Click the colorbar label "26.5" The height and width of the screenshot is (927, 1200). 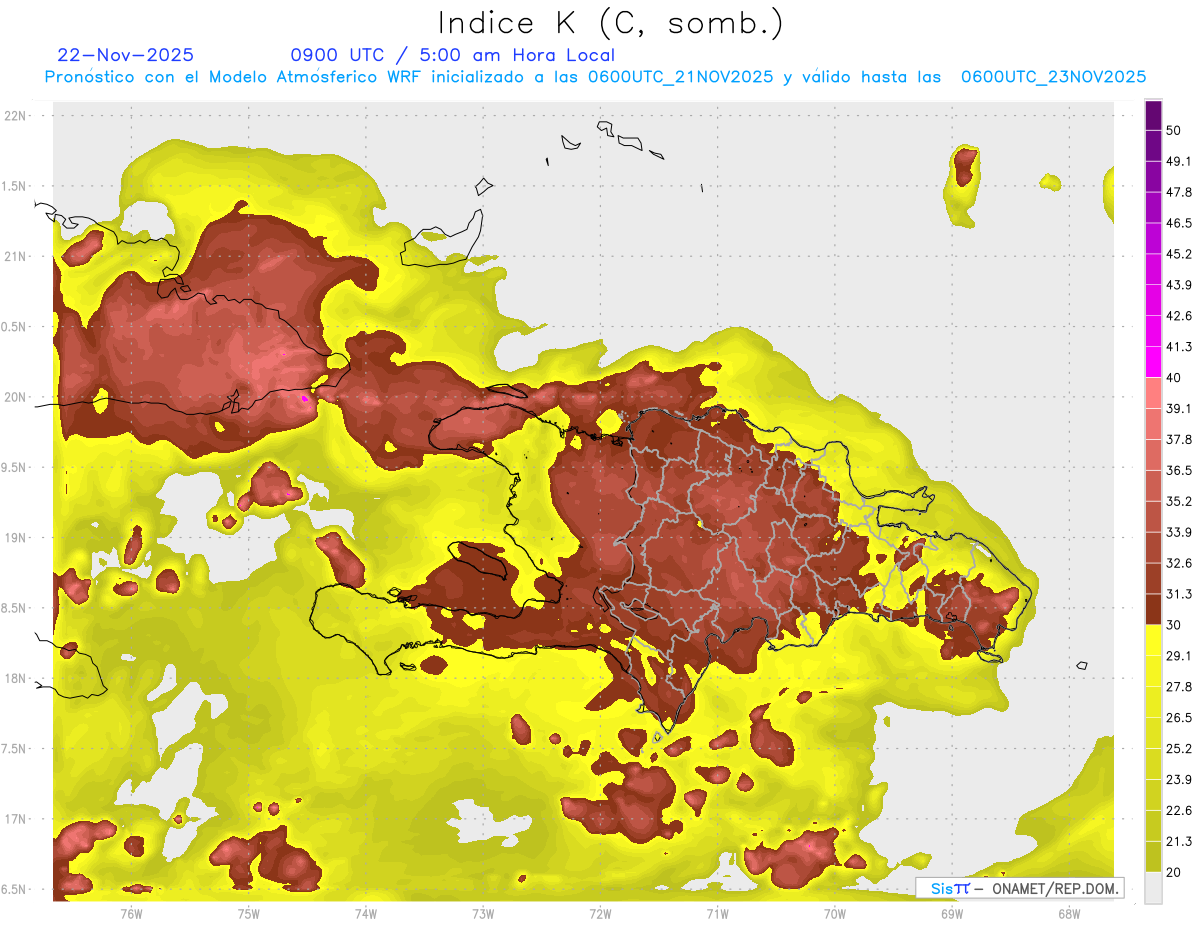(1178, 718)
